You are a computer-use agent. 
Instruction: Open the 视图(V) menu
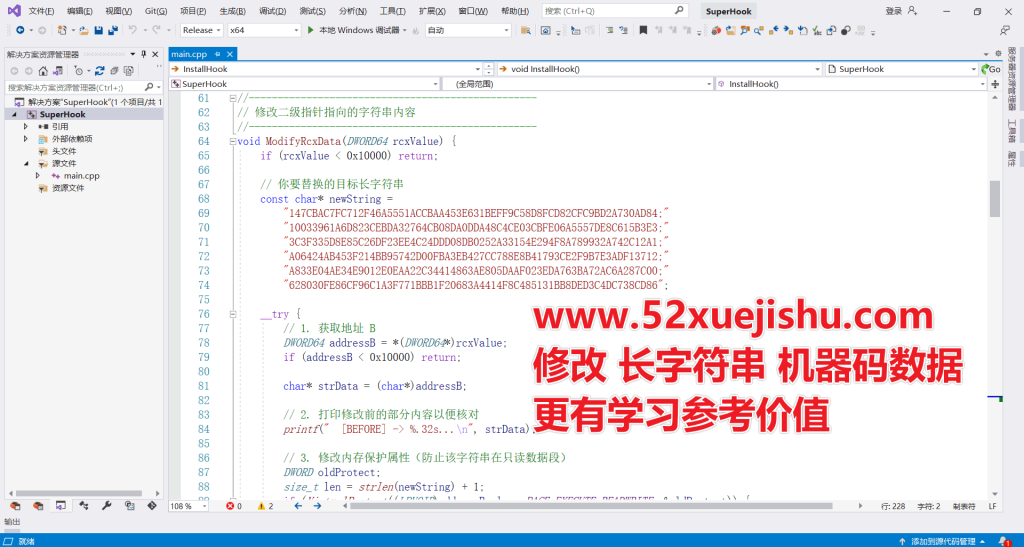tap(118, 11)
